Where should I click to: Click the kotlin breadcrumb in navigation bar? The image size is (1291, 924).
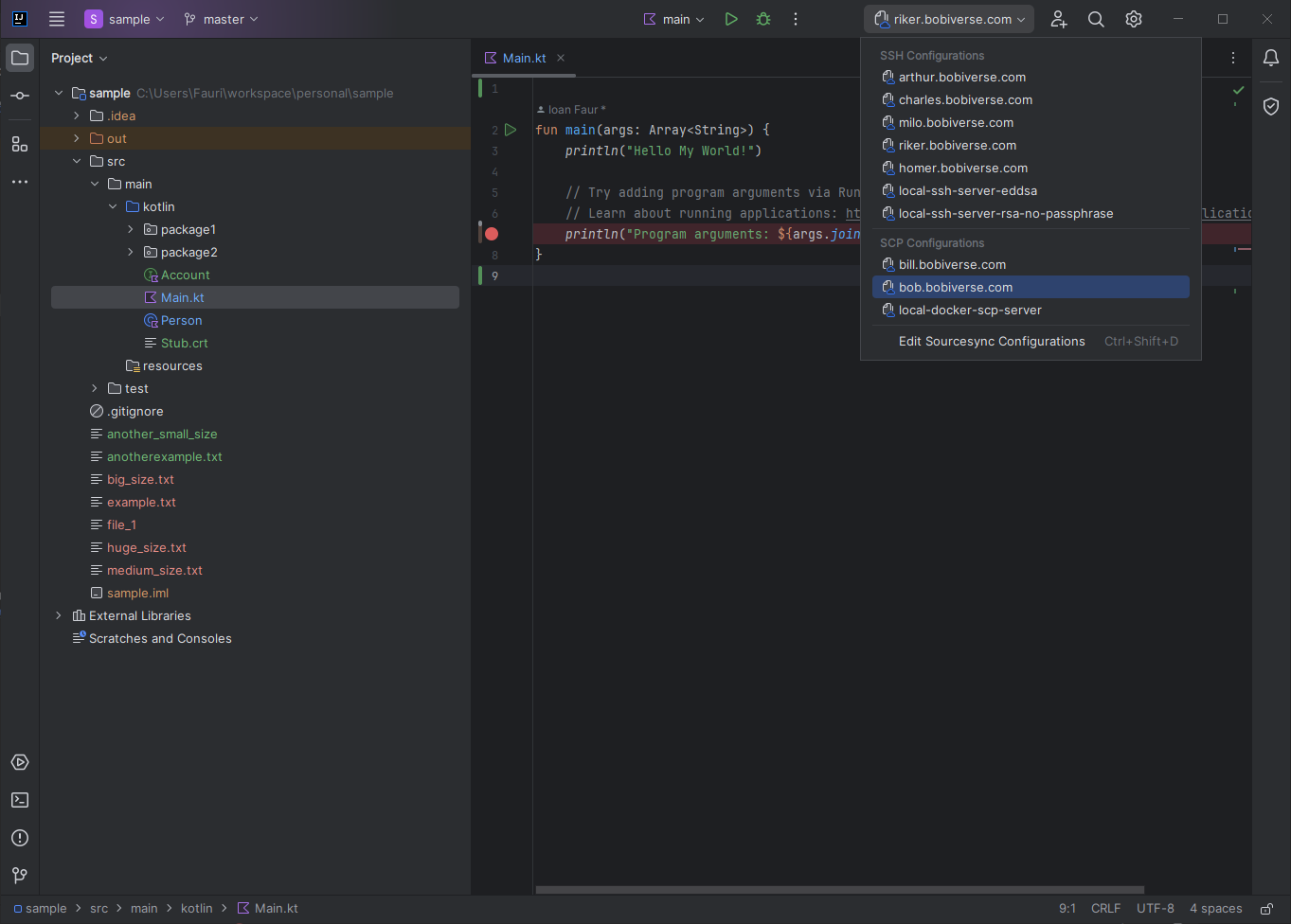pos(197,908)
